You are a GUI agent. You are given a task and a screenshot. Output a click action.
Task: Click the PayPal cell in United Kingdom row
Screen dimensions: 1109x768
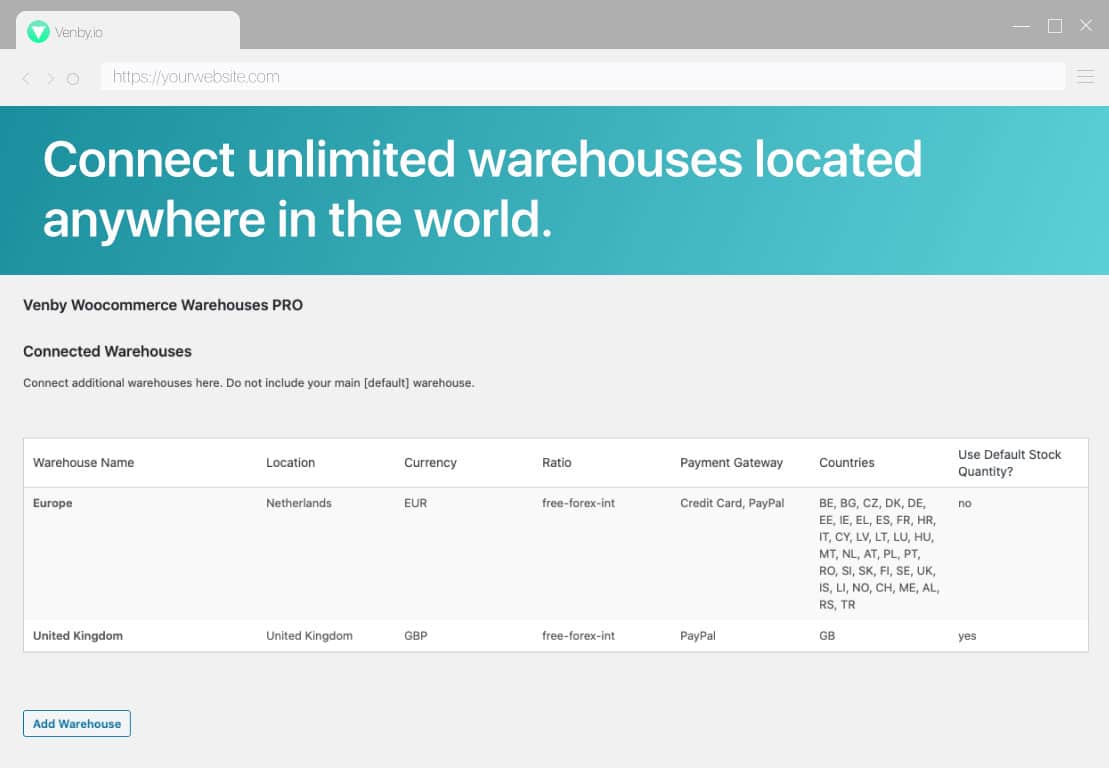697,636
